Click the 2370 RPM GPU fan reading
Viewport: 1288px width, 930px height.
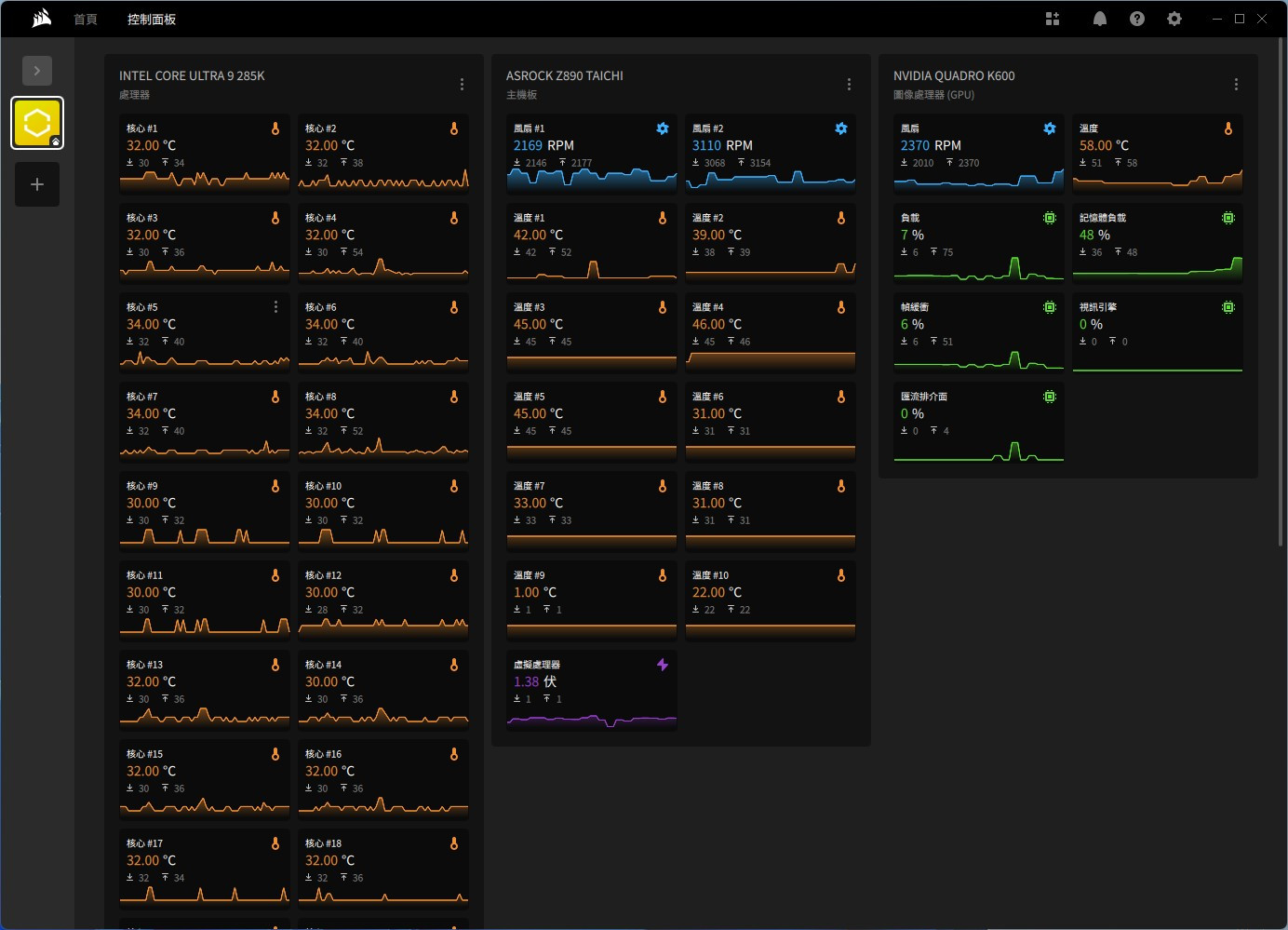[x=931, y=145]
